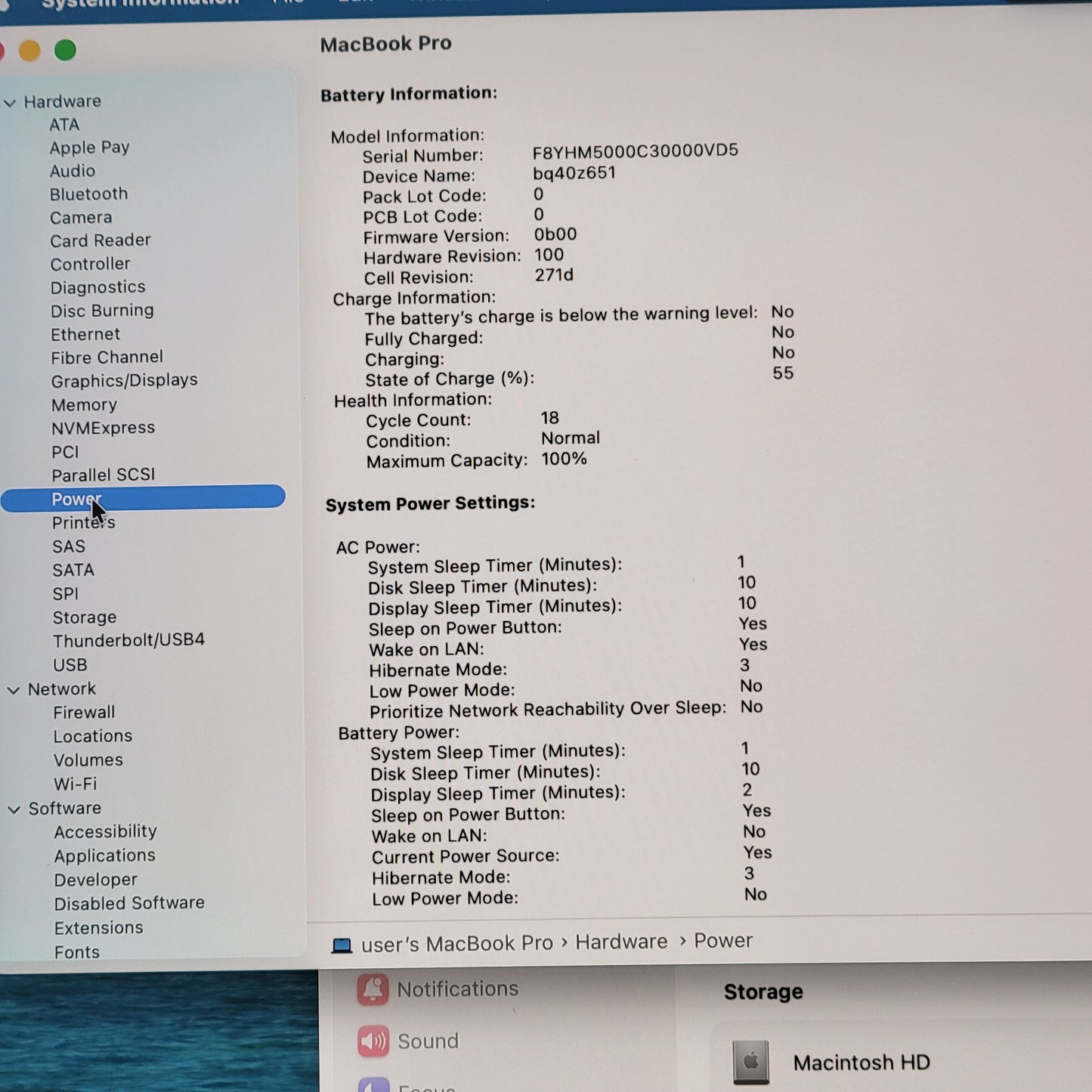Select Locations under Network
The width and height of the screenshot is (1092, 1092).
pos(92,736)
